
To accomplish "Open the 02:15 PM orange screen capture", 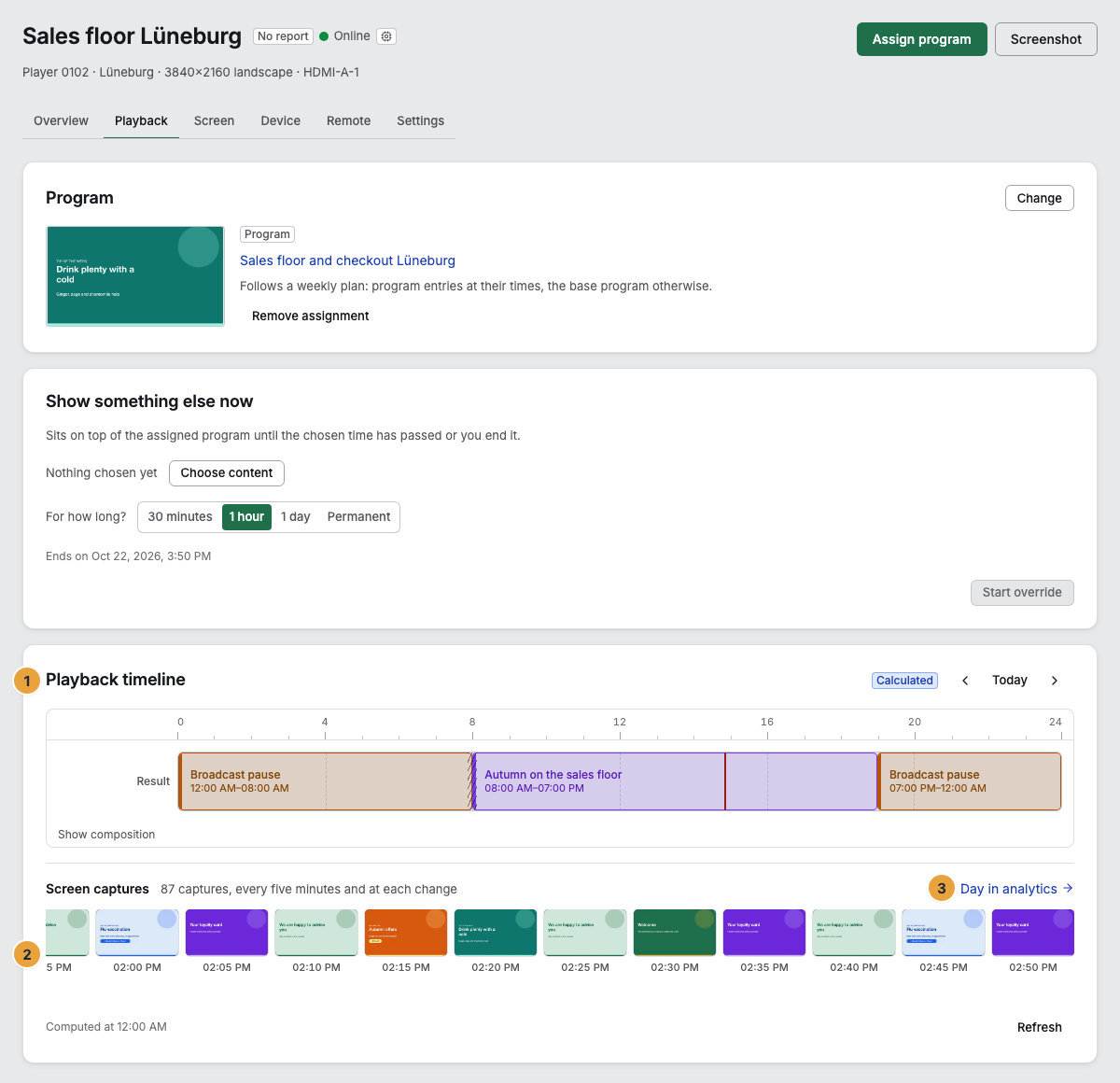I will (406, 933).
